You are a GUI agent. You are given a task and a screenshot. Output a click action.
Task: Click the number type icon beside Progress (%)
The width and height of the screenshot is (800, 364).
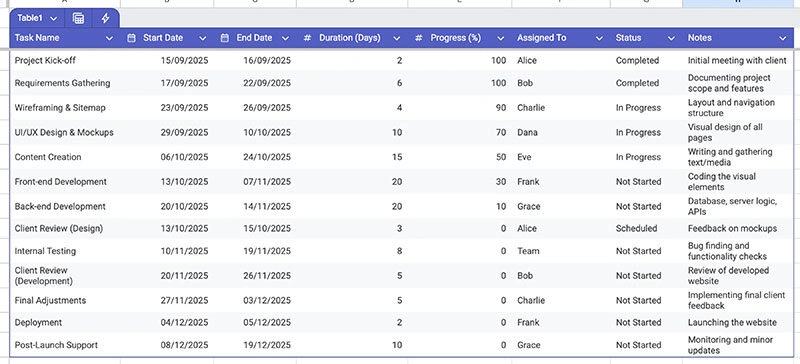[x=419, y=38]
